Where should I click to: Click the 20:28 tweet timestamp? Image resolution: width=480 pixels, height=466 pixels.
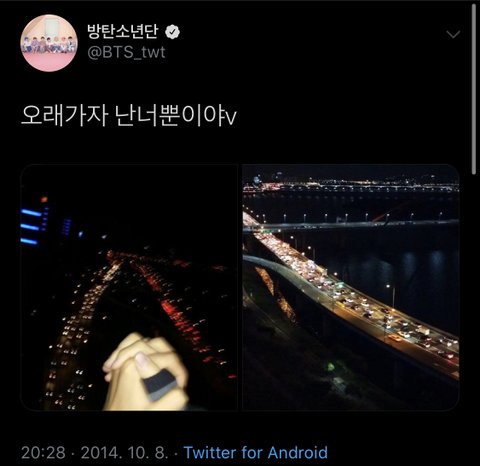pyautogui.click(x=43, y=453)
